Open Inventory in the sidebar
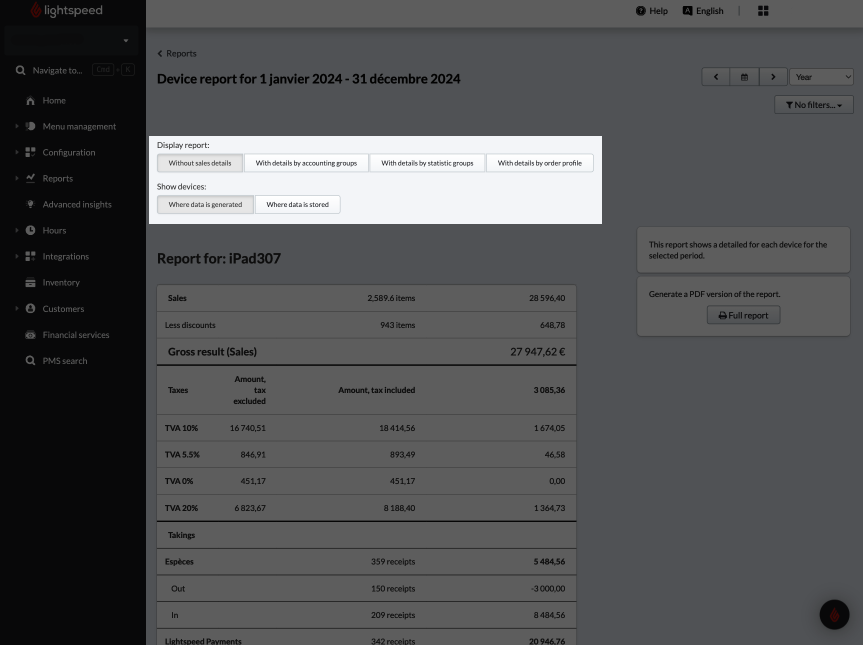 61,282
